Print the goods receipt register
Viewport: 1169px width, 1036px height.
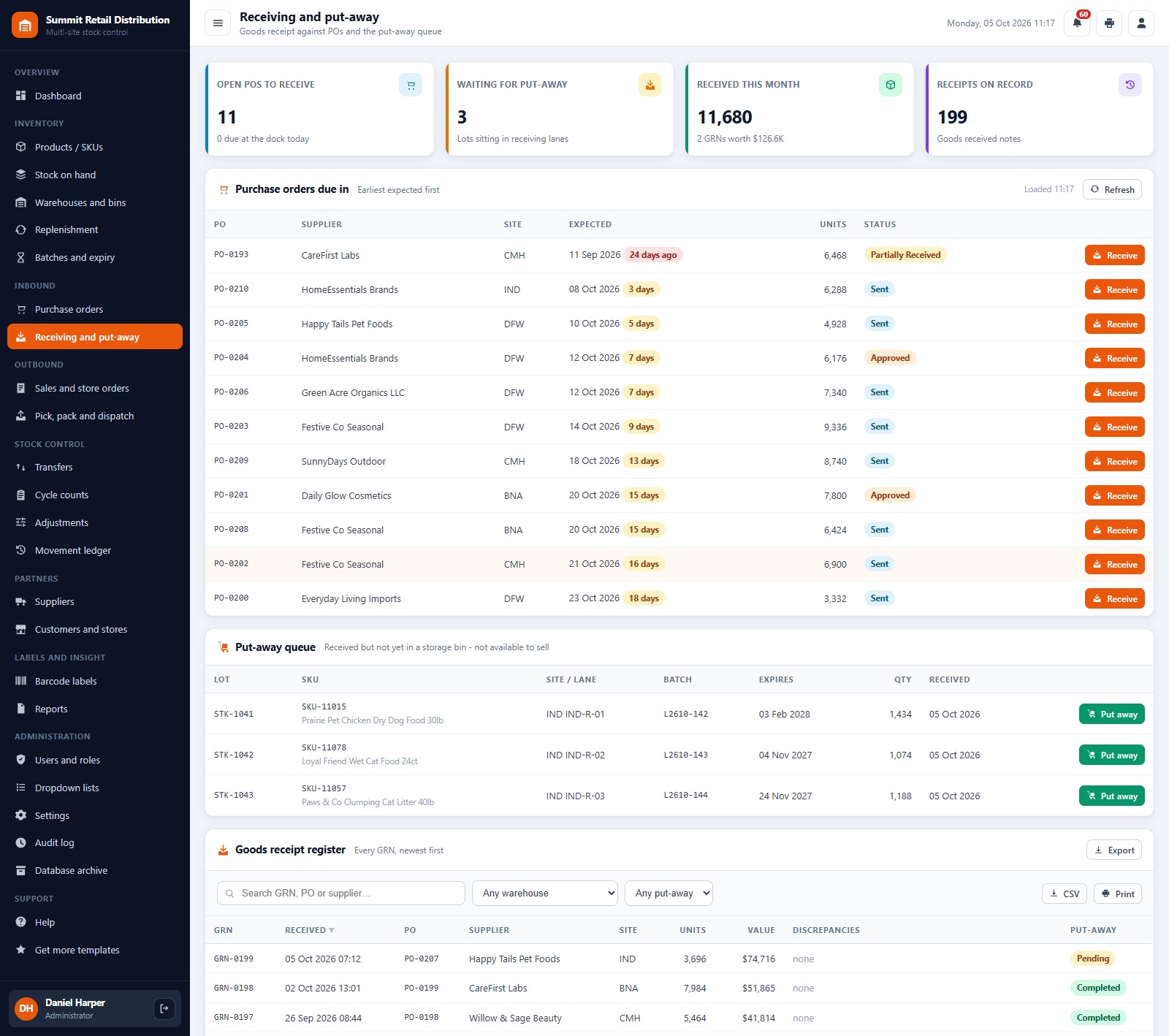pyautogui.click(x=1118, y=894)
